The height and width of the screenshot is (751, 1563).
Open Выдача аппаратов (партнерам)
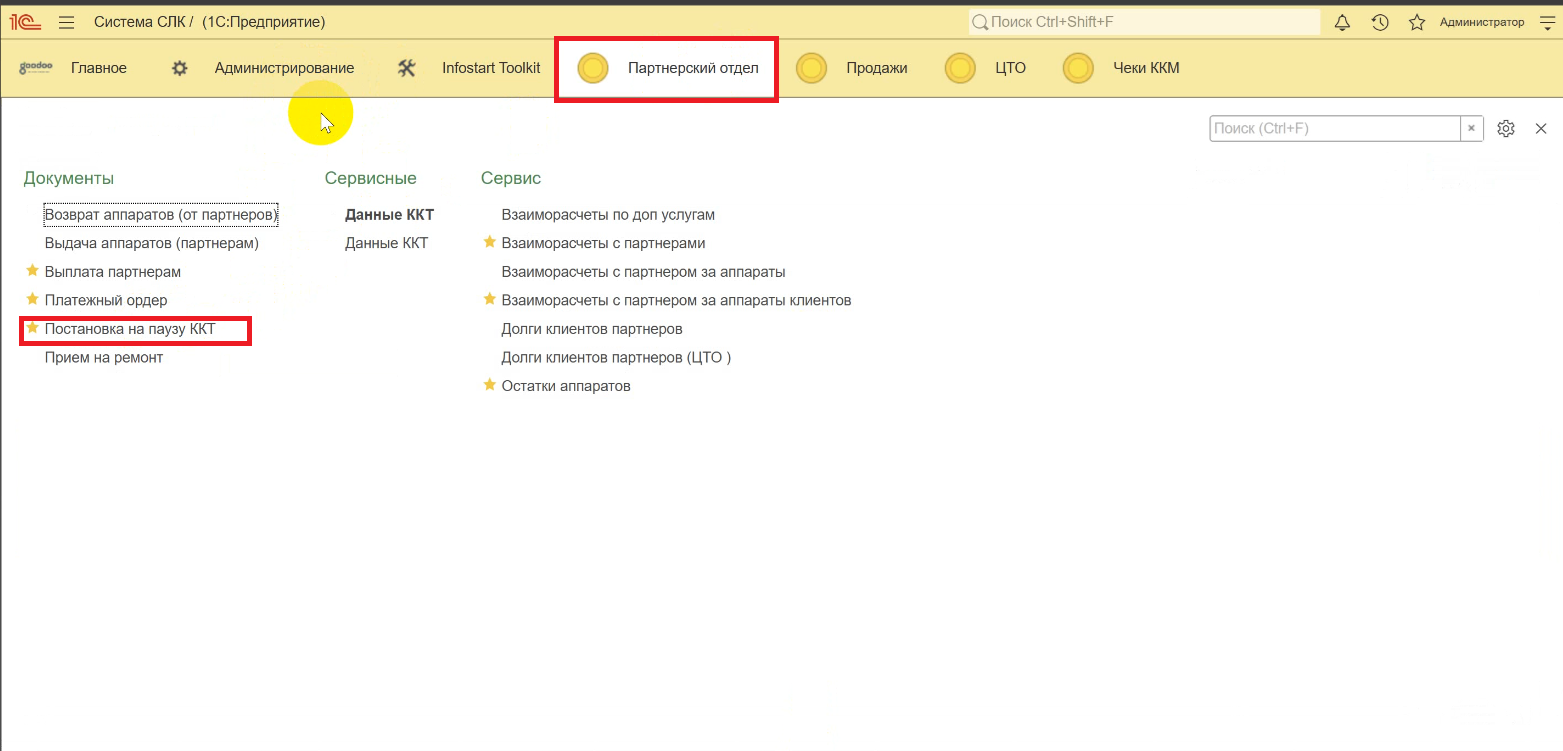pos(152,243)
